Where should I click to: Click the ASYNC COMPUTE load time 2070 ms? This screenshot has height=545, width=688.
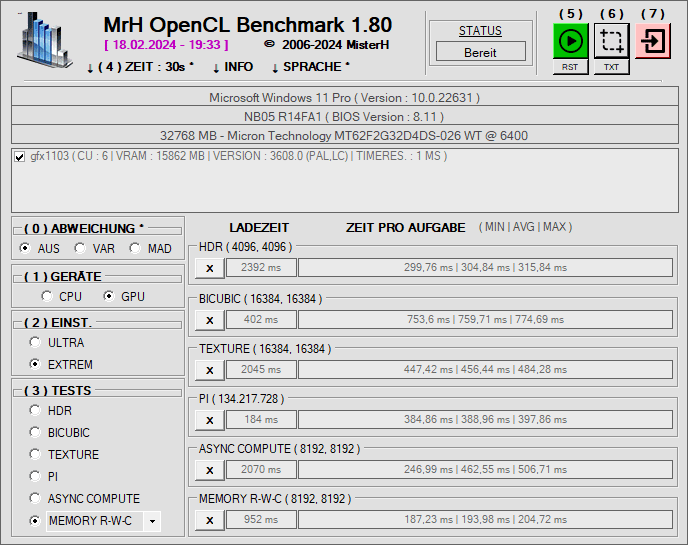261,470
